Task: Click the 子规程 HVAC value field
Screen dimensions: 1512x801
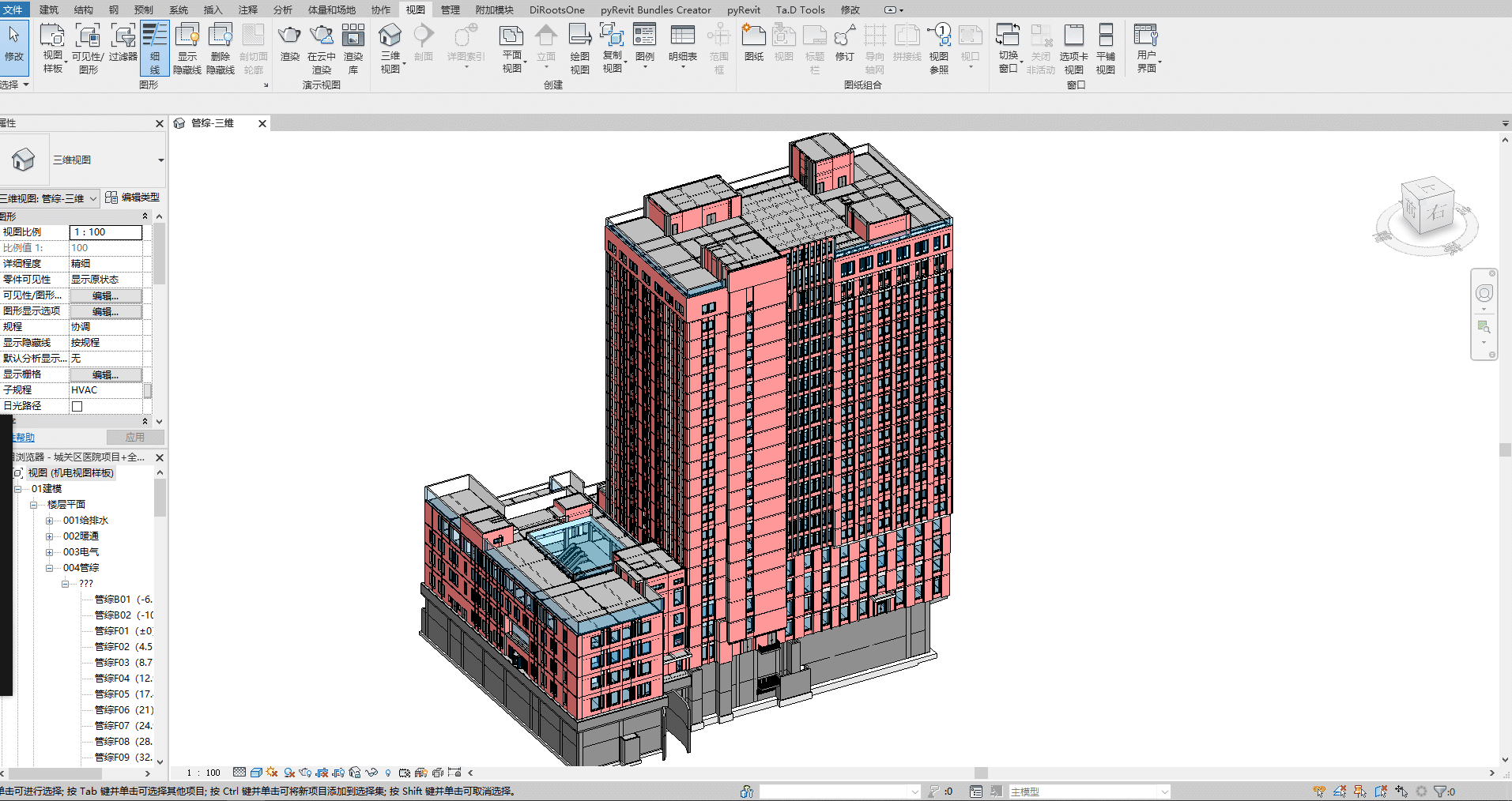Action: point(106,390)
